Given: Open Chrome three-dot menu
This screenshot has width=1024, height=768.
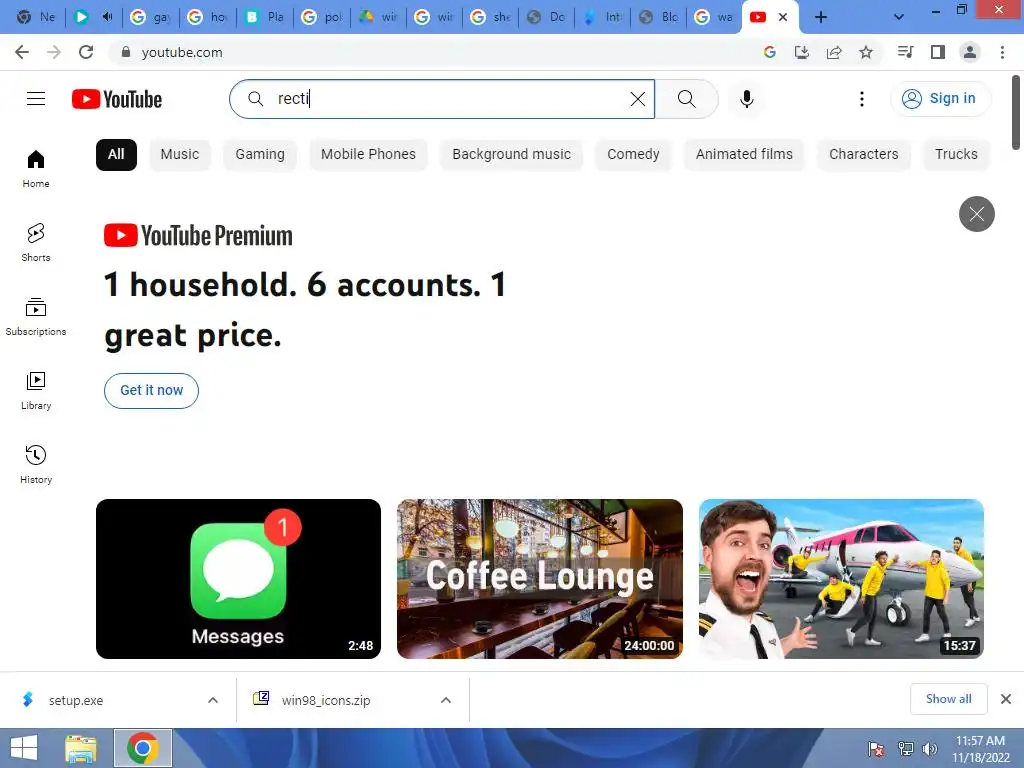Looking at the screenshot, I should (1002, 52).
